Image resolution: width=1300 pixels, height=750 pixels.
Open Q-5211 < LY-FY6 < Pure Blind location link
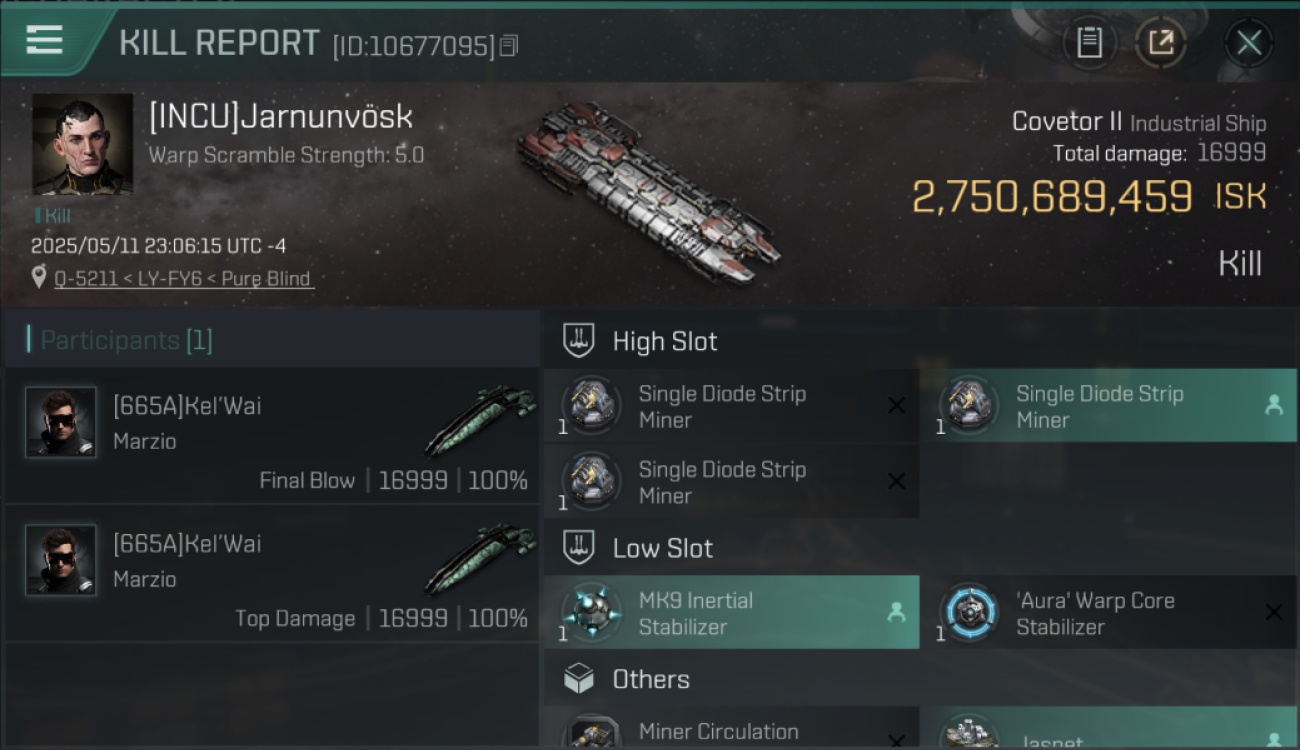tap(182, 278)
